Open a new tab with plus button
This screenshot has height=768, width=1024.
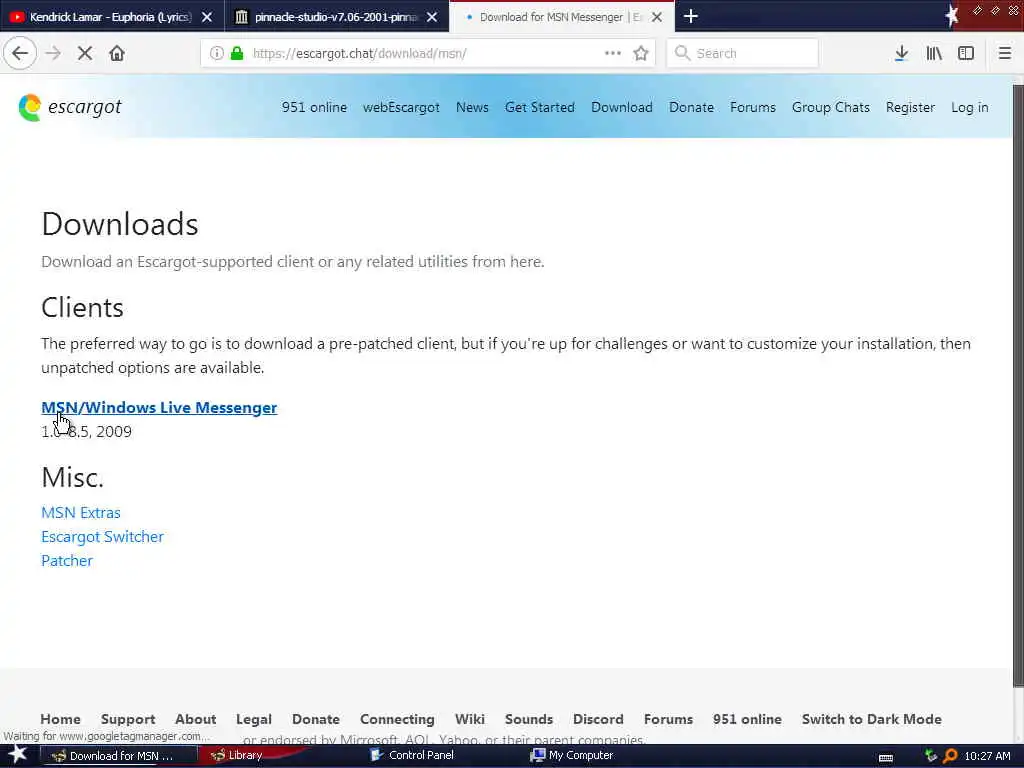click(x=691, y=16)
